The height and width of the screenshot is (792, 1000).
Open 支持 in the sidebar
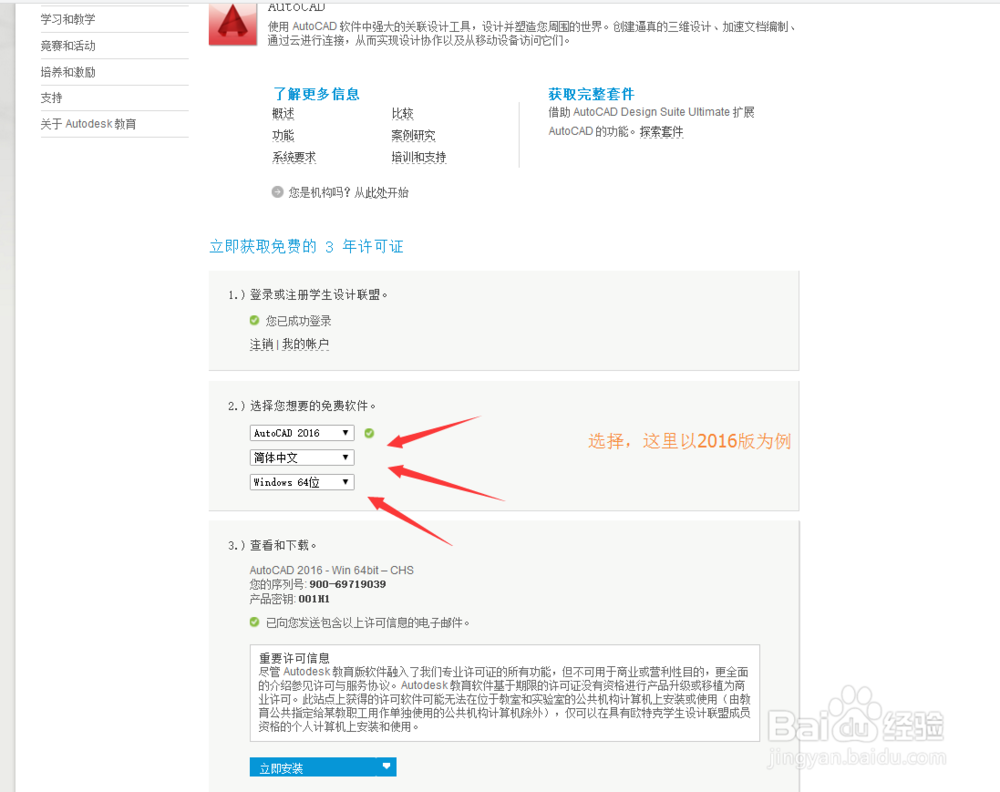tap(52, 98)
